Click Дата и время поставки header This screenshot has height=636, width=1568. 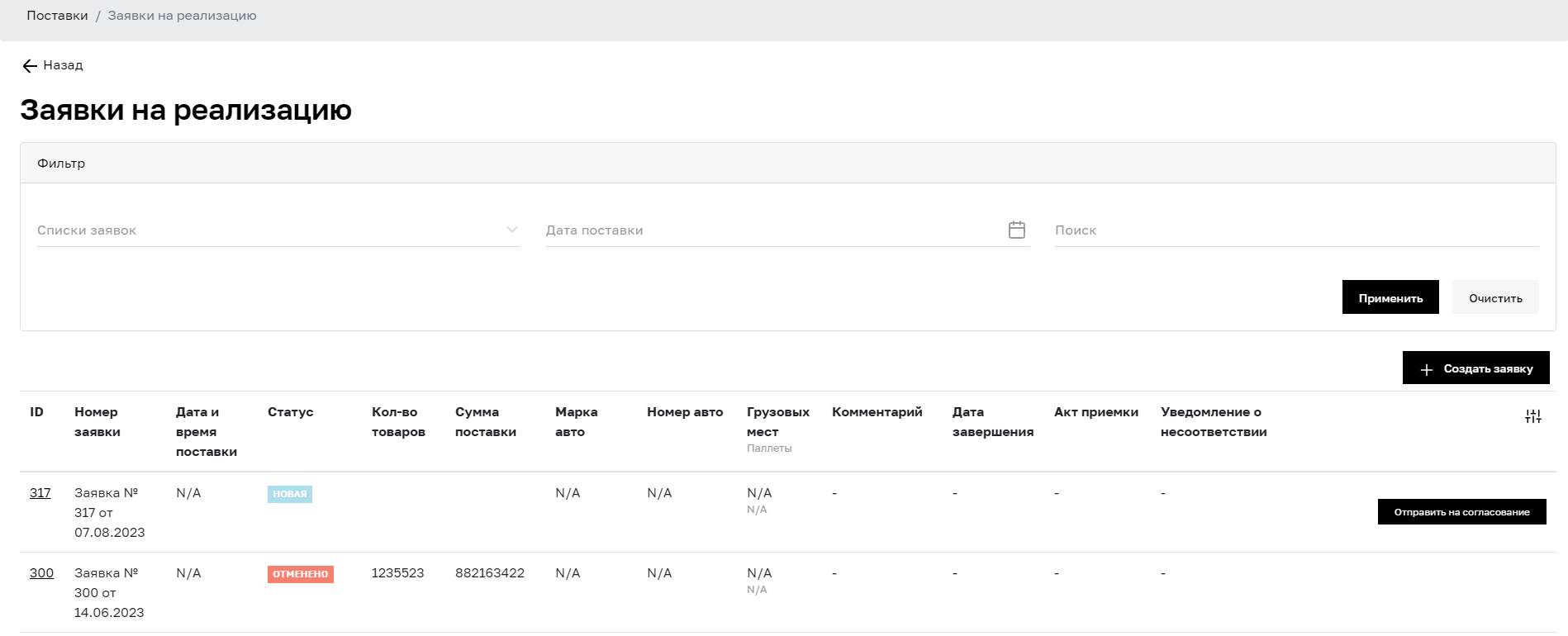[207, 432]
